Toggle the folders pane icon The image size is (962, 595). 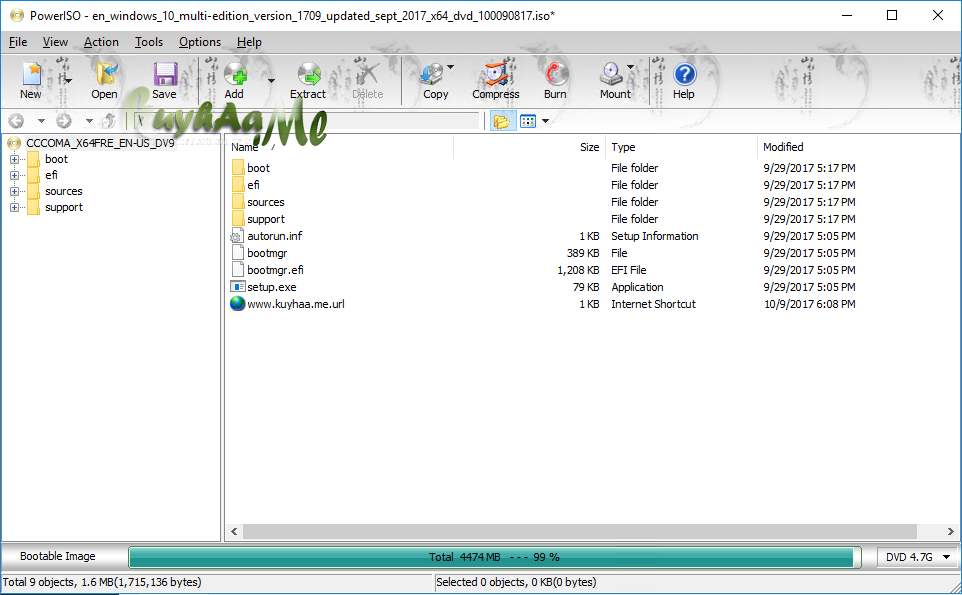coord(501,121)
